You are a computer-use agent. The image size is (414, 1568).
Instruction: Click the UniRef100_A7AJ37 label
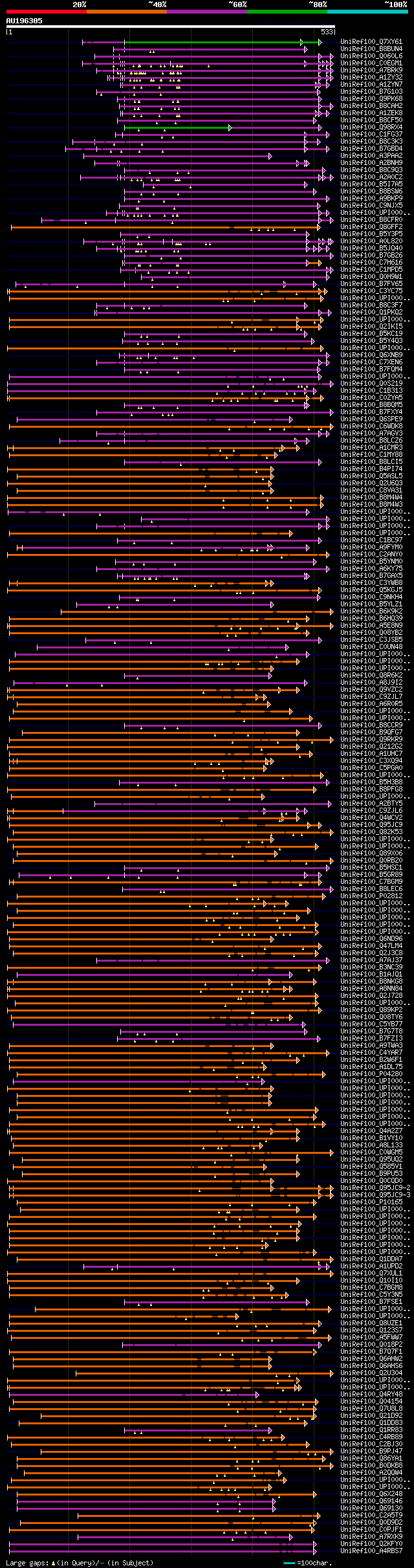pyautogui.click(x=371, y=960)
